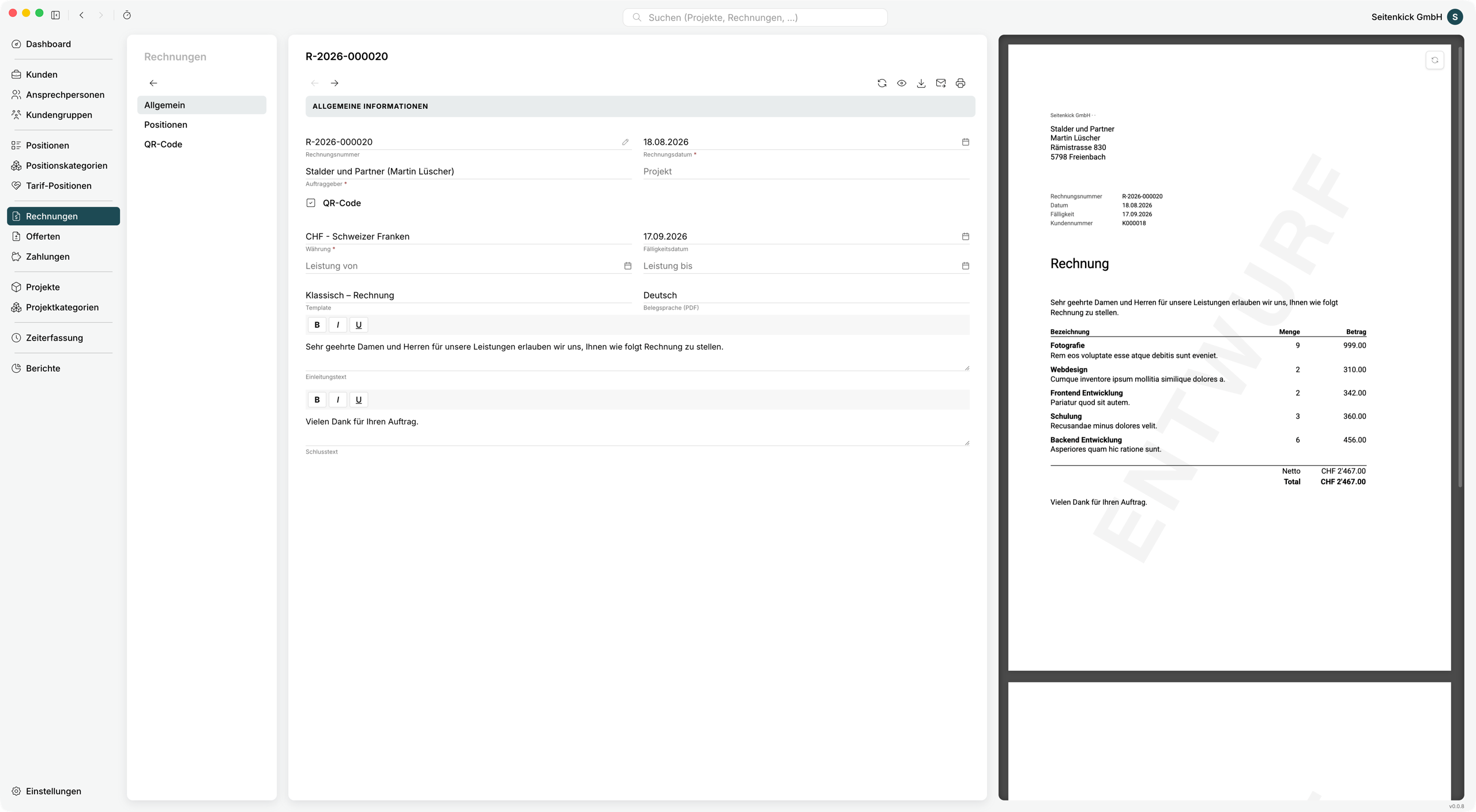Open the Währung dropdown

coord(468,236)
